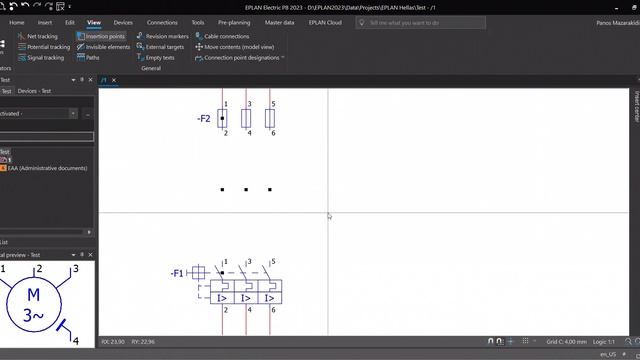This screenshot has height=360, width=640.
Task: Open the filter dropdown showing 'activated'
Action: (73, 113)
